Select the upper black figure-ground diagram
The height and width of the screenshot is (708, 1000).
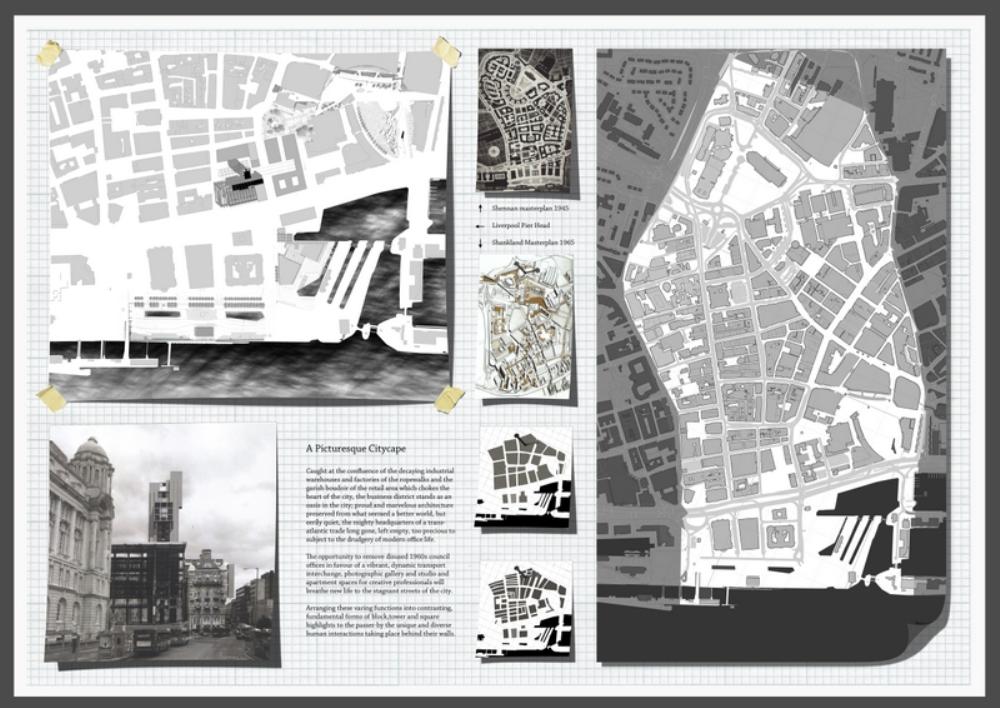(525, 479)
